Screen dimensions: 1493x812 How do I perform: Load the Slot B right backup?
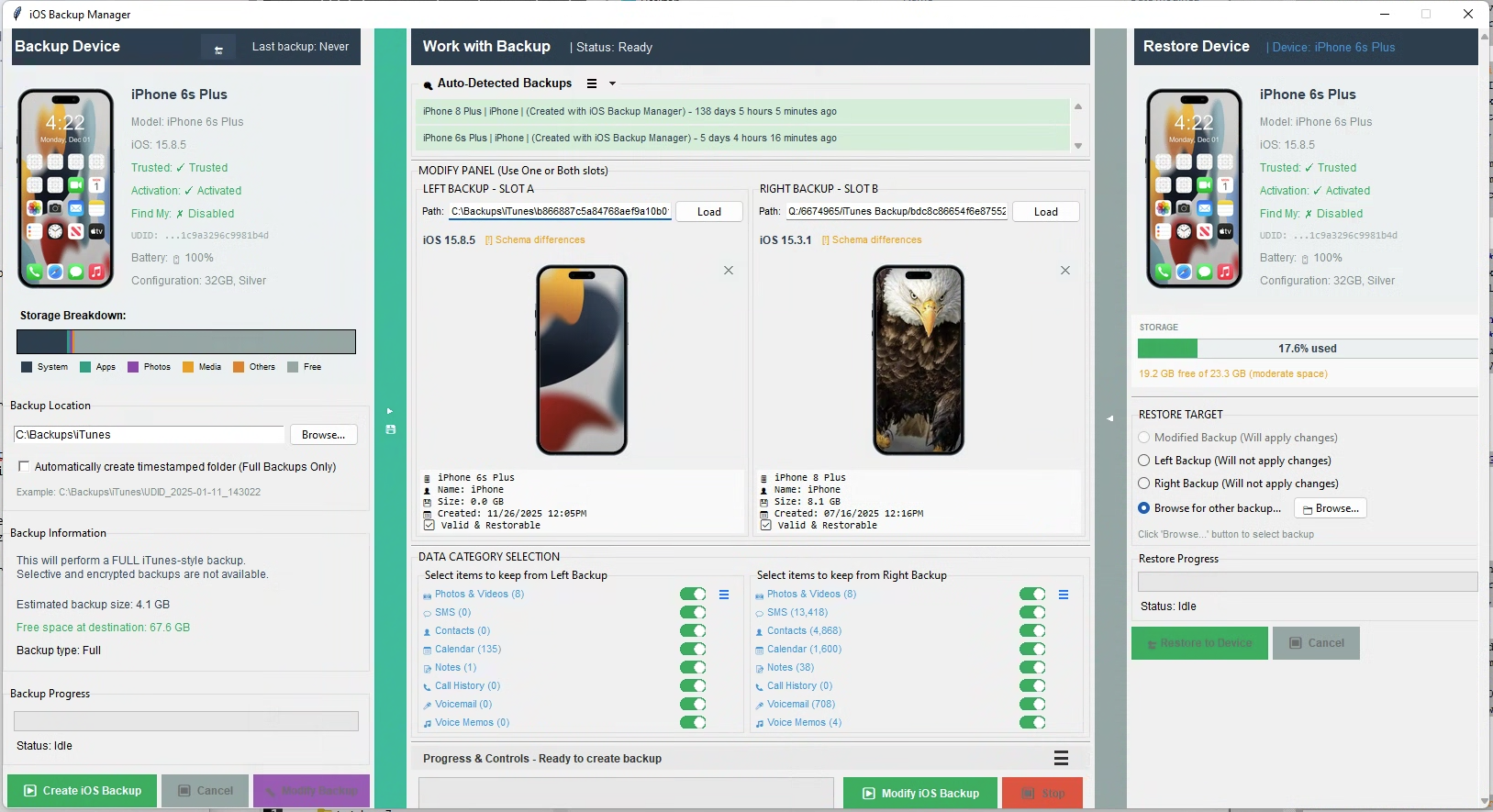pyautogui.click(x=1046, y=212)
